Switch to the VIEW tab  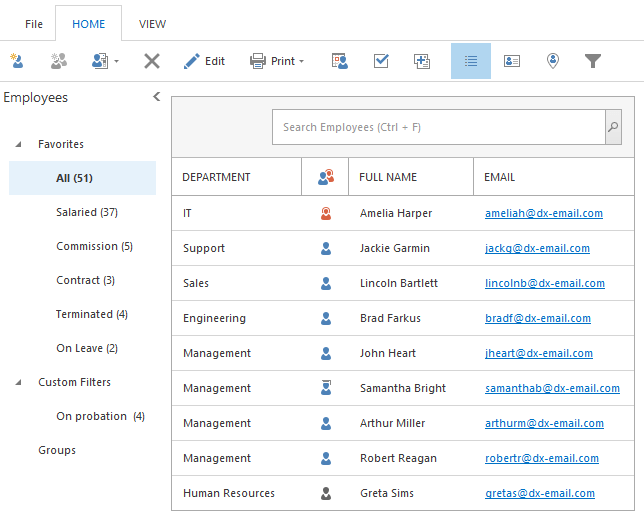[x=153, y=24]
